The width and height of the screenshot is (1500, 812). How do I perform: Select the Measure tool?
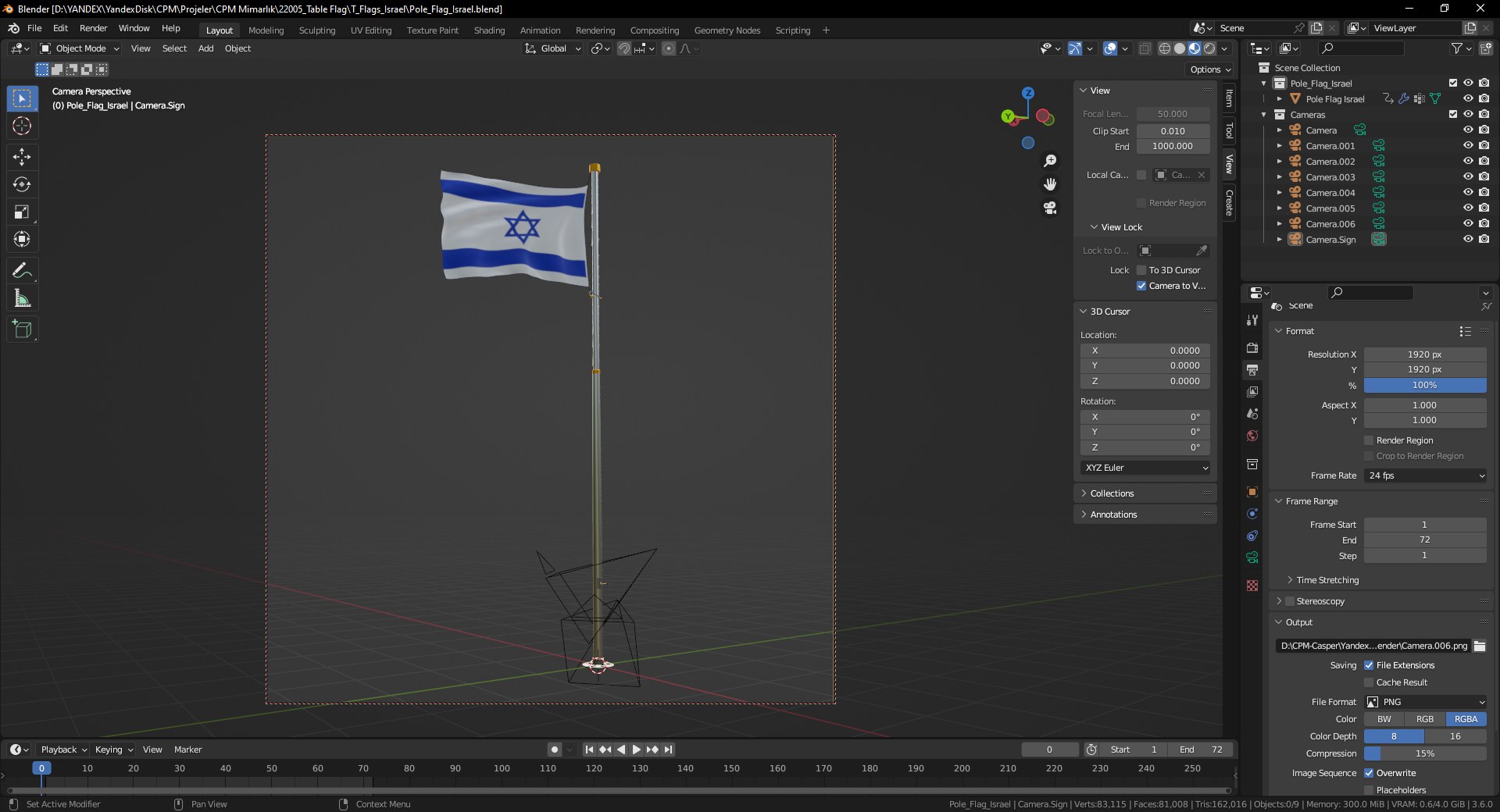coord(22,298)
